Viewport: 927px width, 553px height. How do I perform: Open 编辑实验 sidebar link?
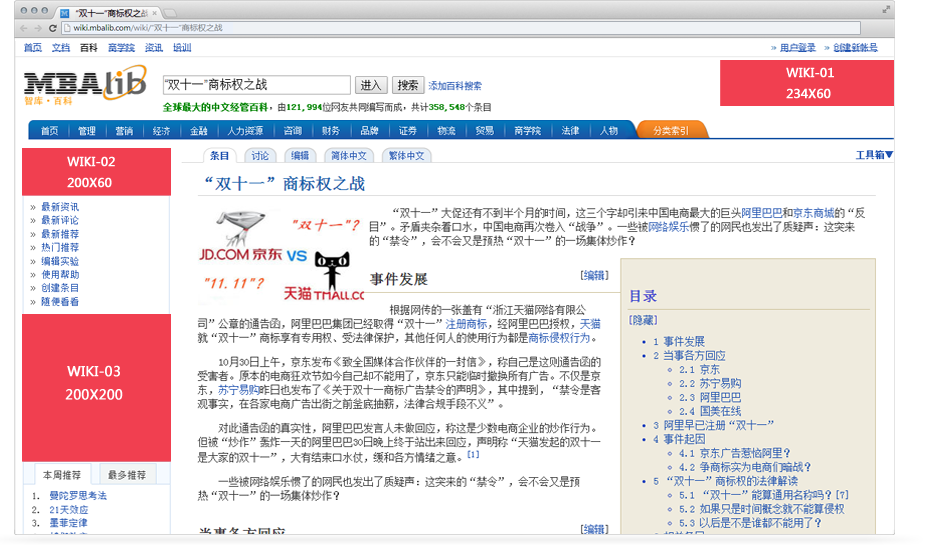tap(60, 261)
